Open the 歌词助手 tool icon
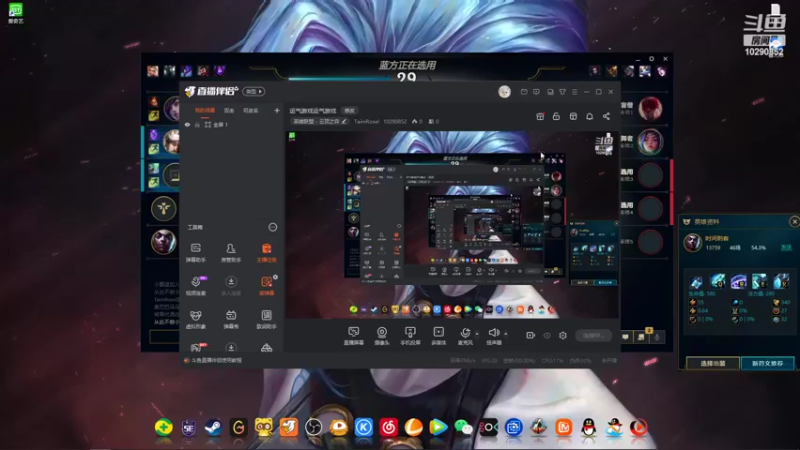 click(x=266, y=319)
